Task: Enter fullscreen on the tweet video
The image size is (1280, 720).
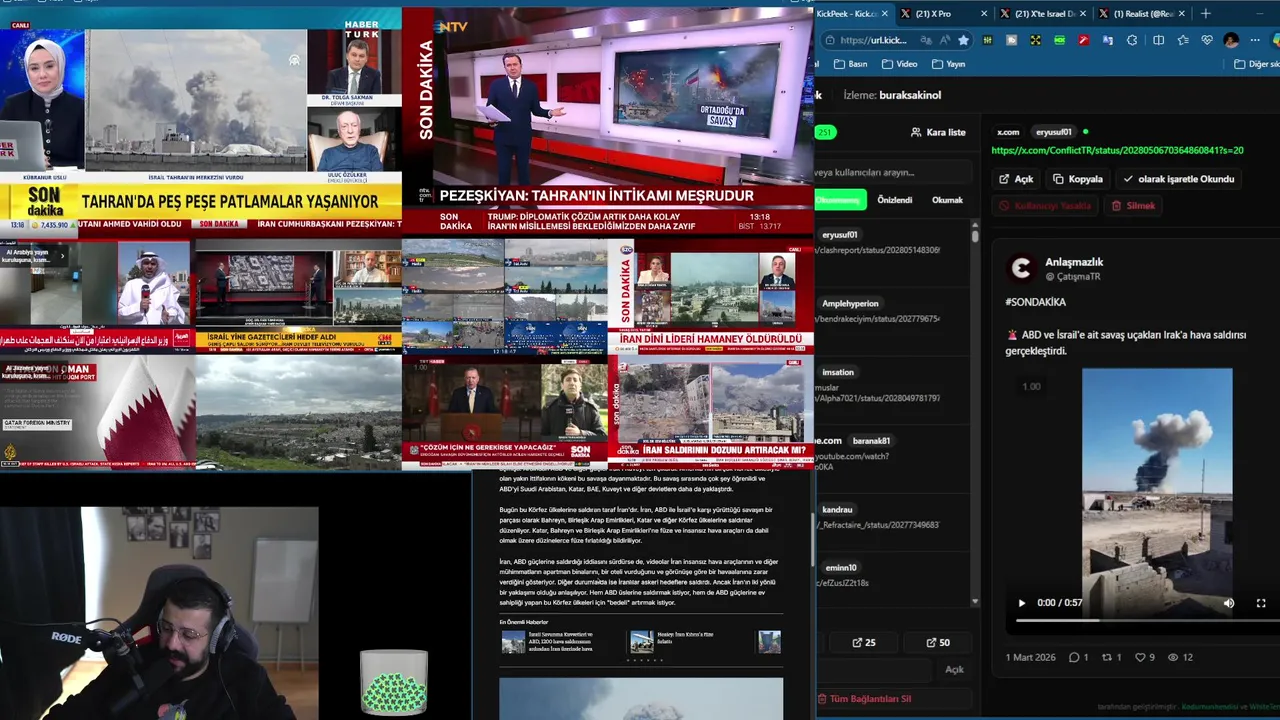Action: [1260, 603]
